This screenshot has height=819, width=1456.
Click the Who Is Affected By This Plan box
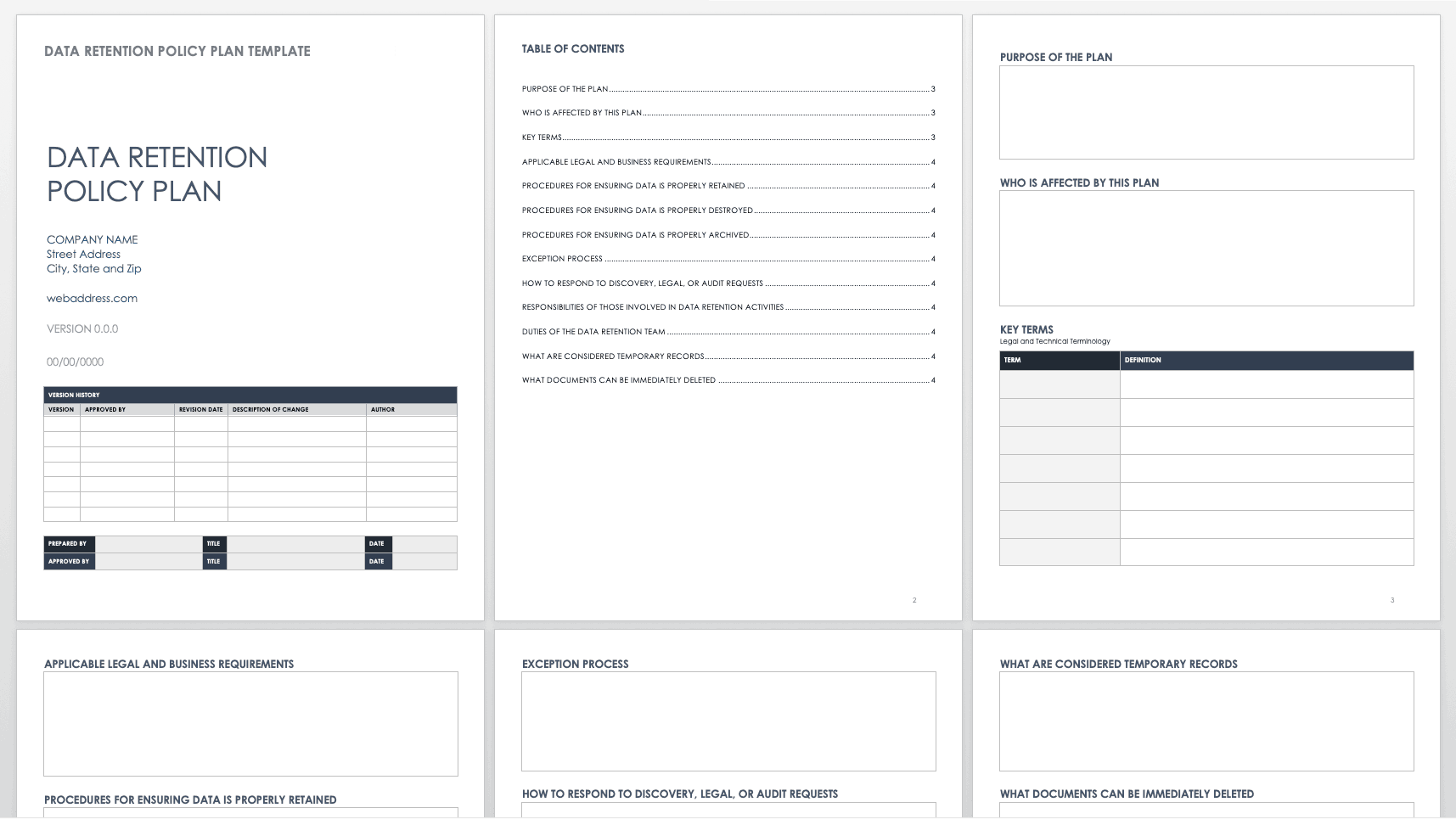coord(1206,248)
